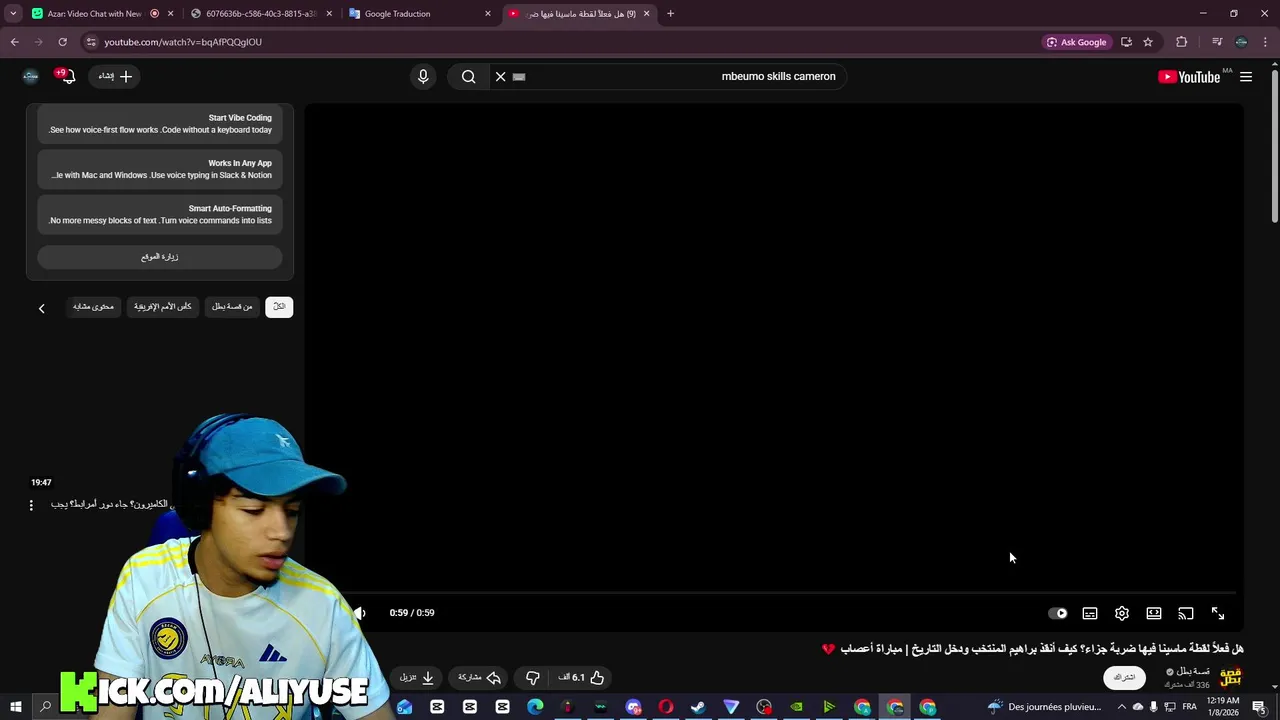The width and height of the screenshot is (1280, 720).
Task: Install app icon in address bar
Action: [x=1126, y=42]
